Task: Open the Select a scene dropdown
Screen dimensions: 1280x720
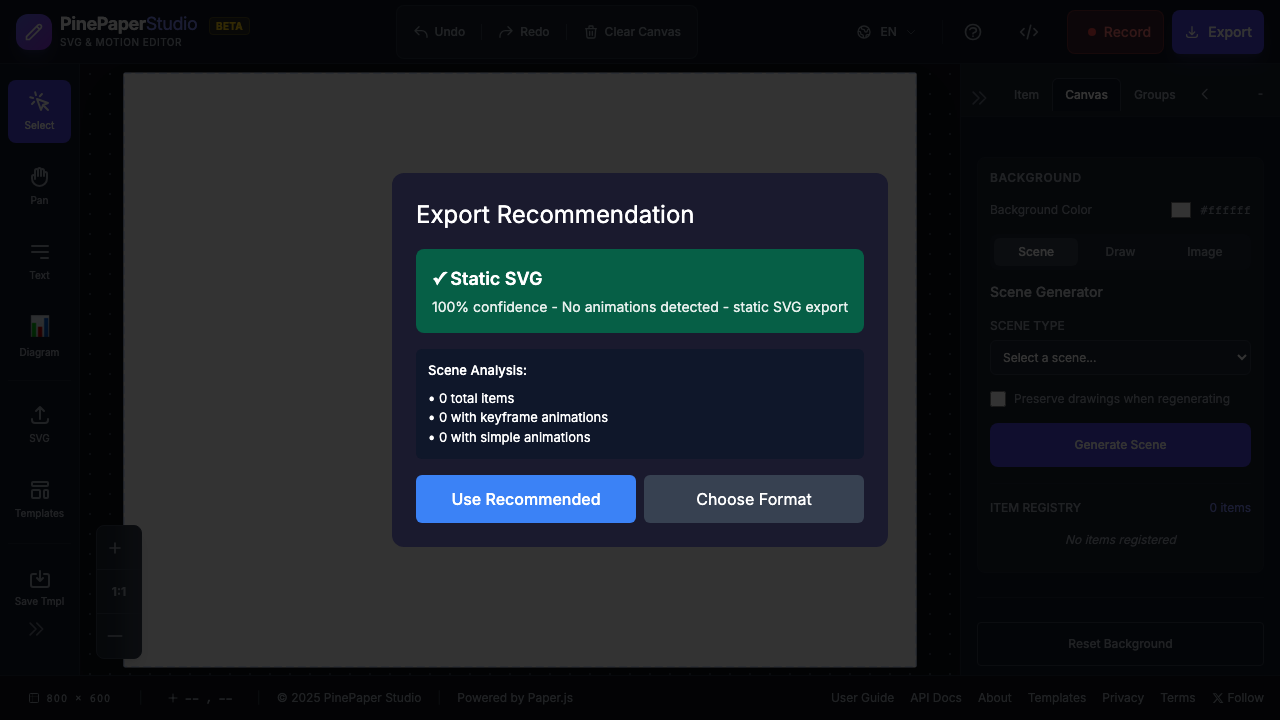Action: (x=1119, y=356)
